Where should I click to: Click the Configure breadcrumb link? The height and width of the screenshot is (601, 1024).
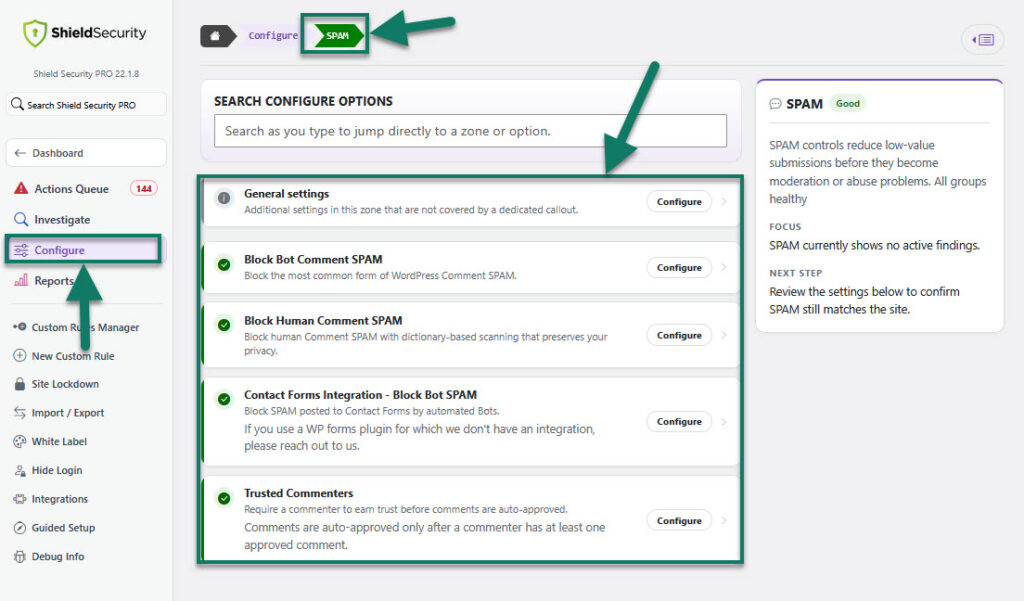(x=273, y=35)
